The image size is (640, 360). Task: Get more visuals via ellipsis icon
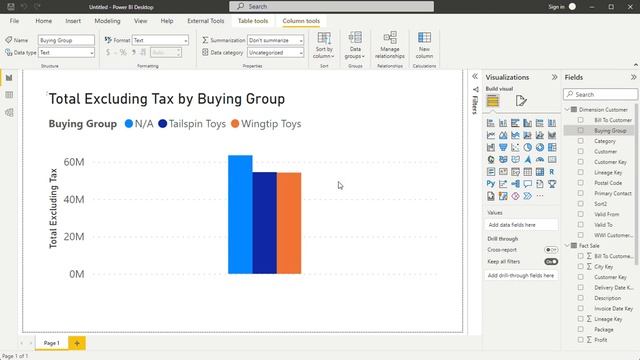point(540,196)
